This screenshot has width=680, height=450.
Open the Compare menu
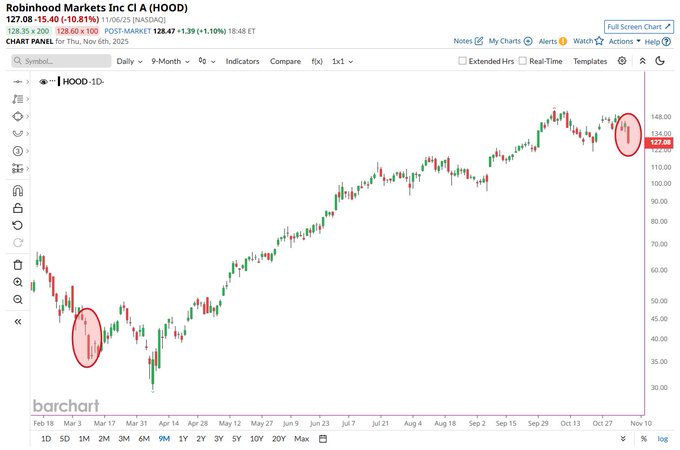point(285,61)
